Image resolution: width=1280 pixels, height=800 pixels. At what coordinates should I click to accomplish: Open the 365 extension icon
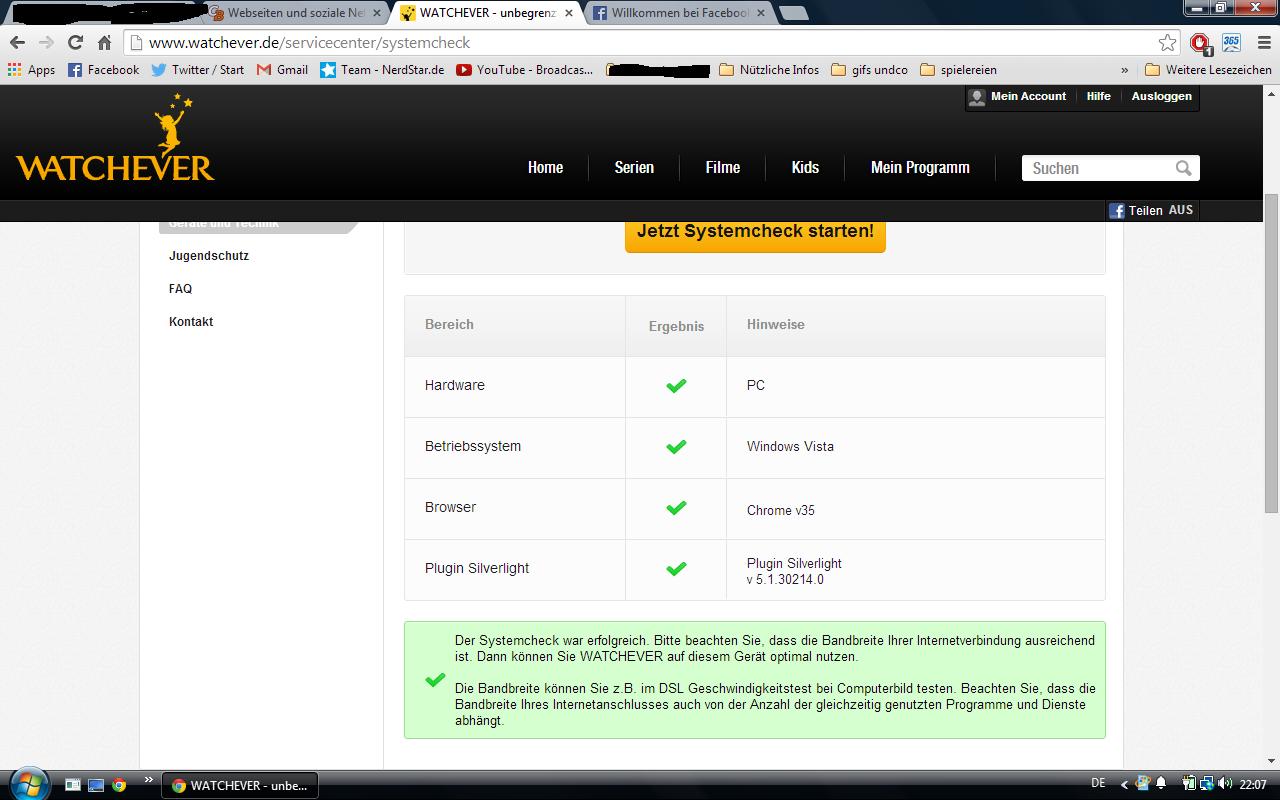(1231, 42)
